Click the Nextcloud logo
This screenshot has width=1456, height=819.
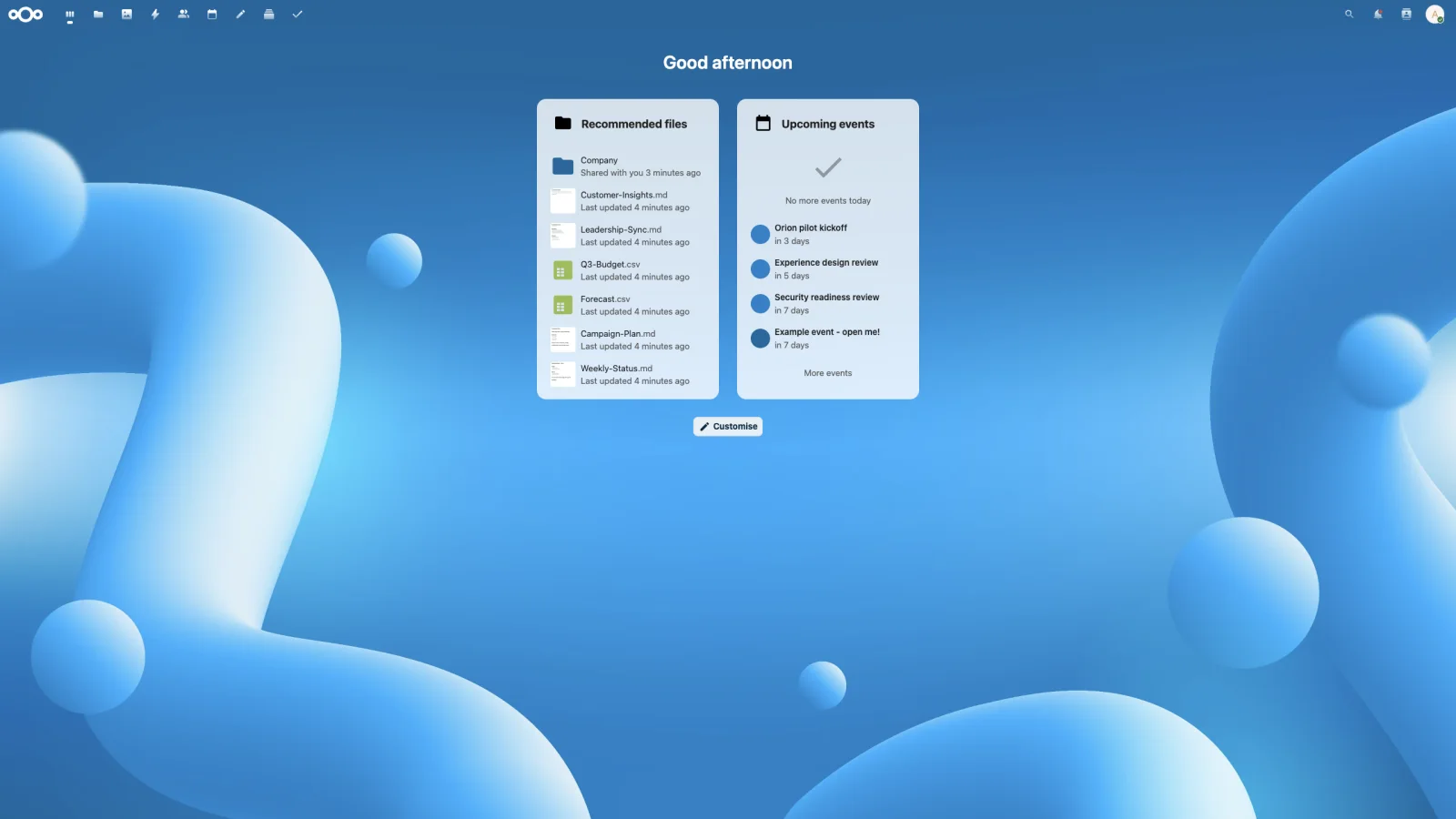25,15
